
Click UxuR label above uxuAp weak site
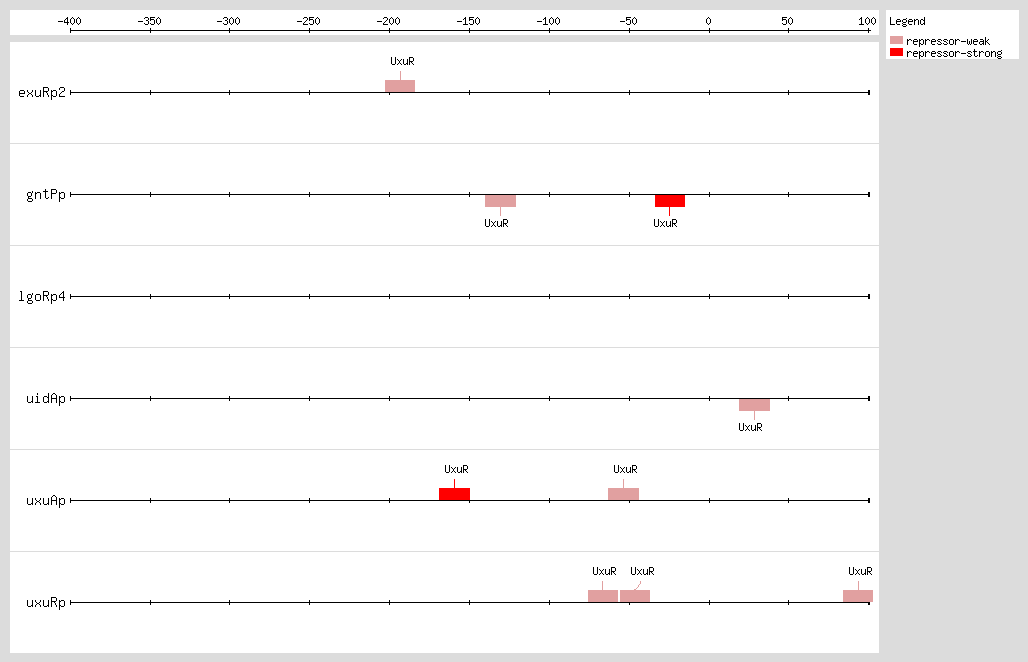pos(625,469)
